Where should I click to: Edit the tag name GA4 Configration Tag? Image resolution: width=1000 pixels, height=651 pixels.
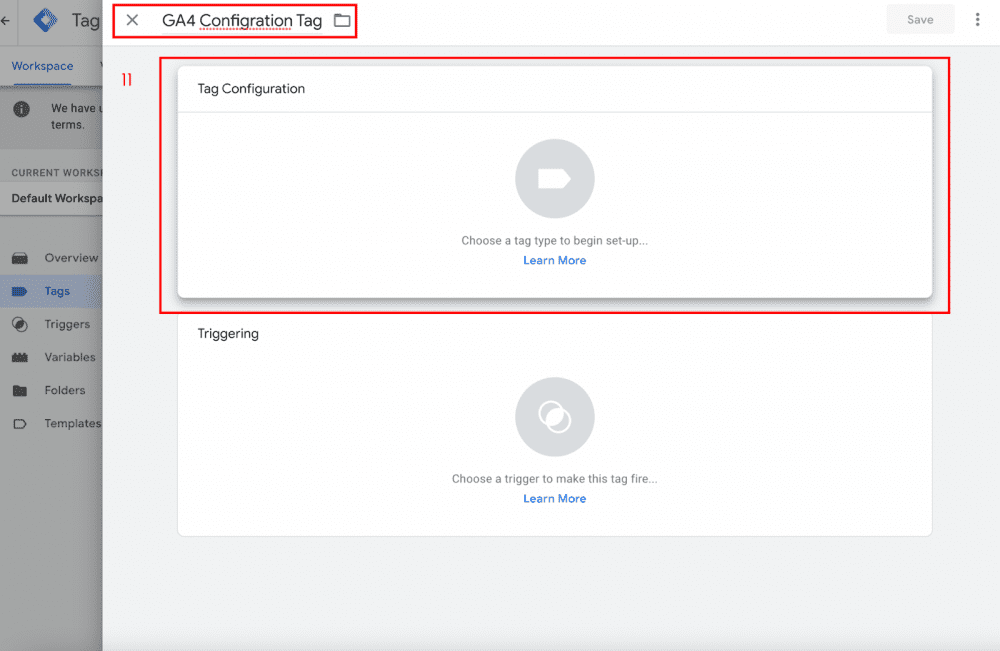pyautogui.click(x=242, y=20)
